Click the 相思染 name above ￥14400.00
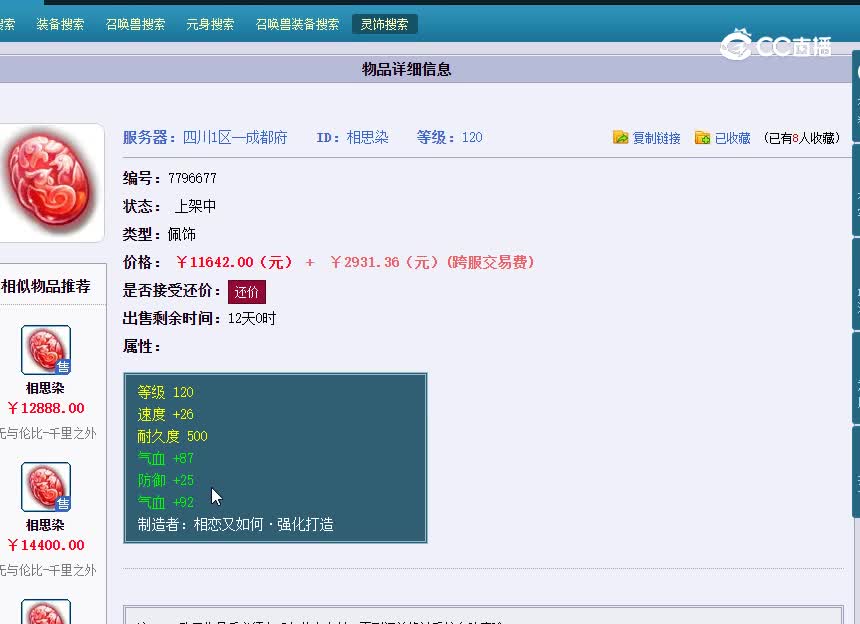Screen dimensions: 860x624 [x=45, y=525]
